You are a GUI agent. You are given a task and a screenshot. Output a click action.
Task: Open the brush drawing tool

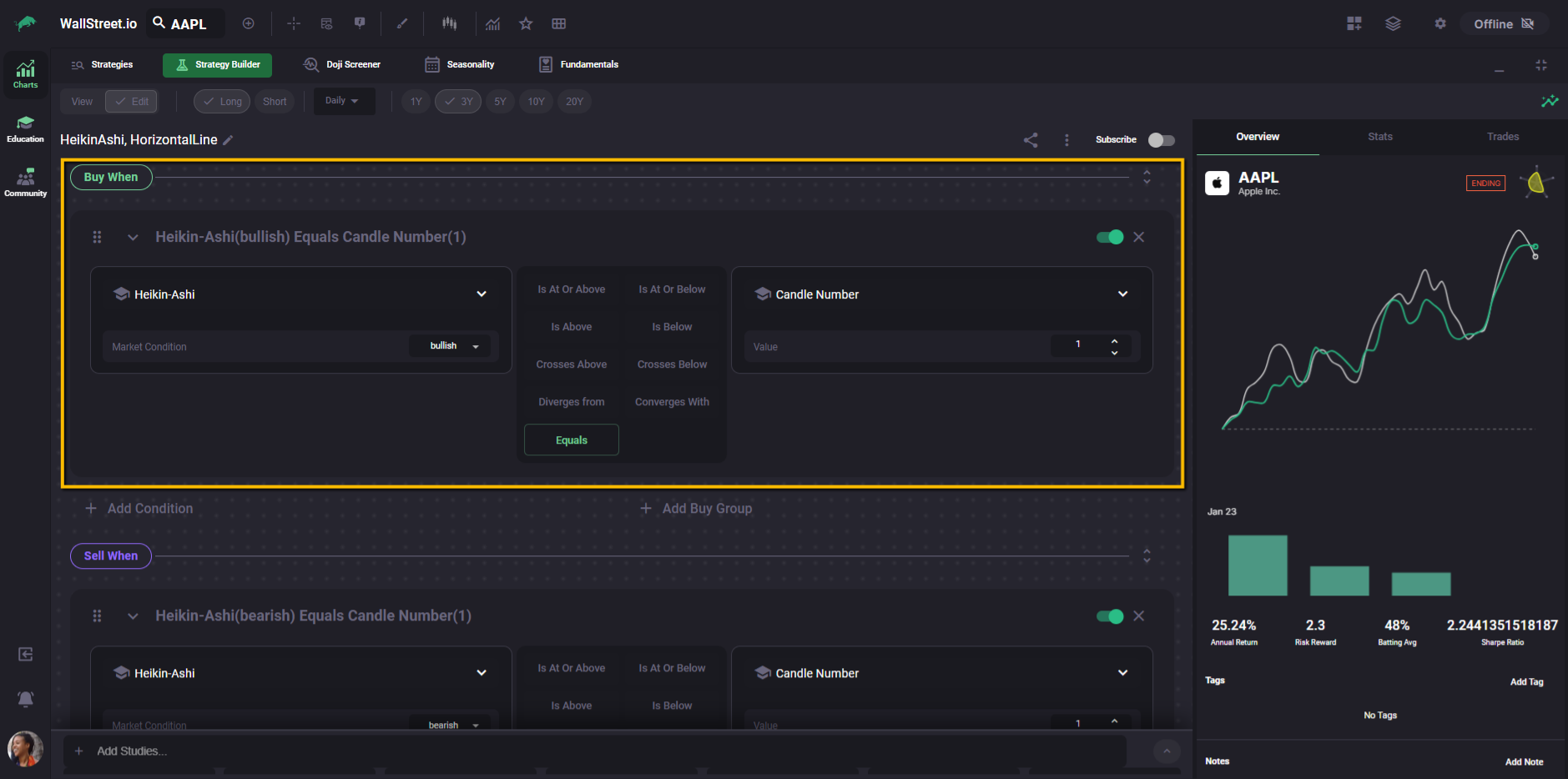pyautogui.click(x=402, y=23)
